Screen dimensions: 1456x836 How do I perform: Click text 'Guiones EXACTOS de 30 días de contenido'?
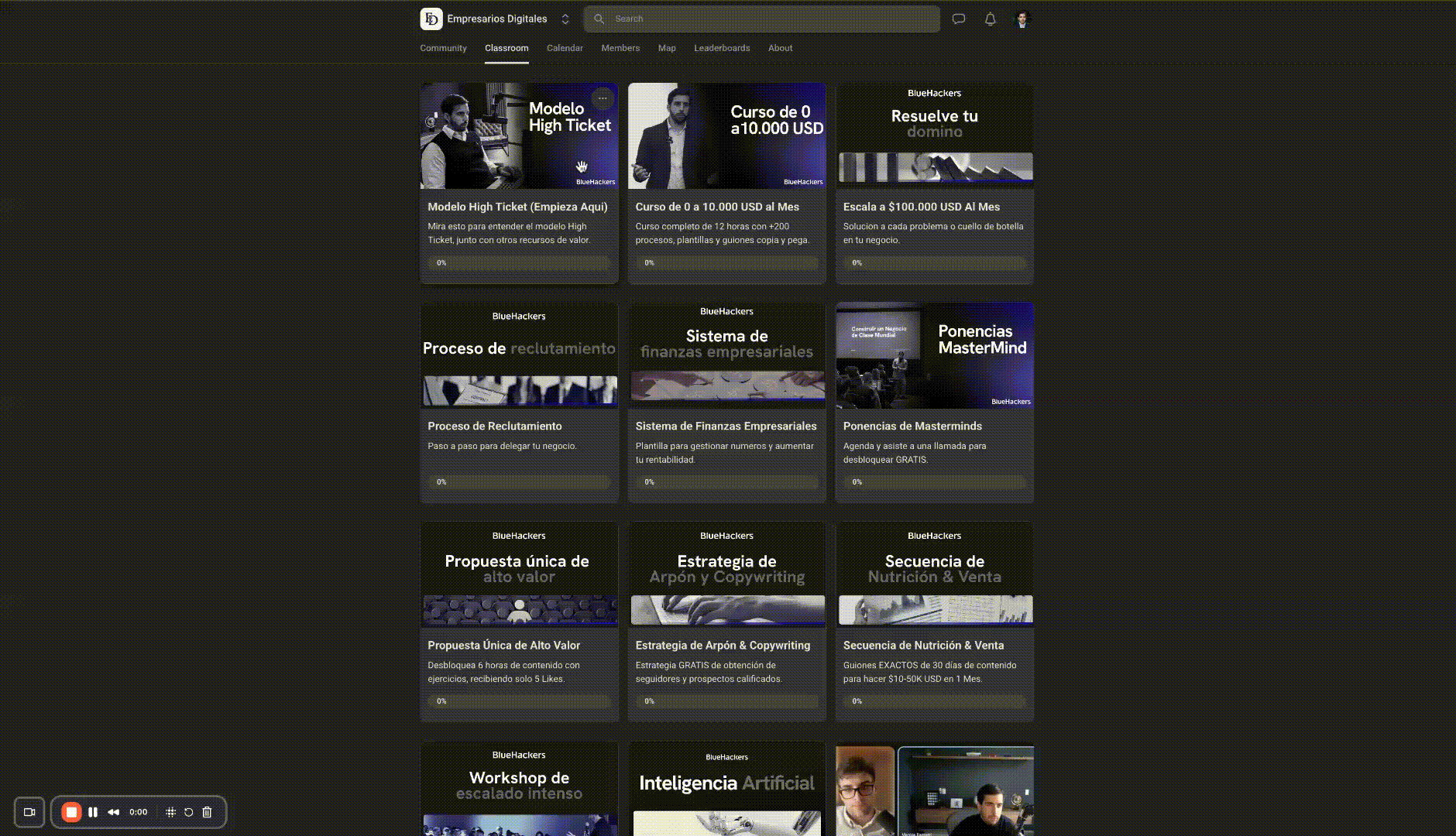tap(930, 665)
